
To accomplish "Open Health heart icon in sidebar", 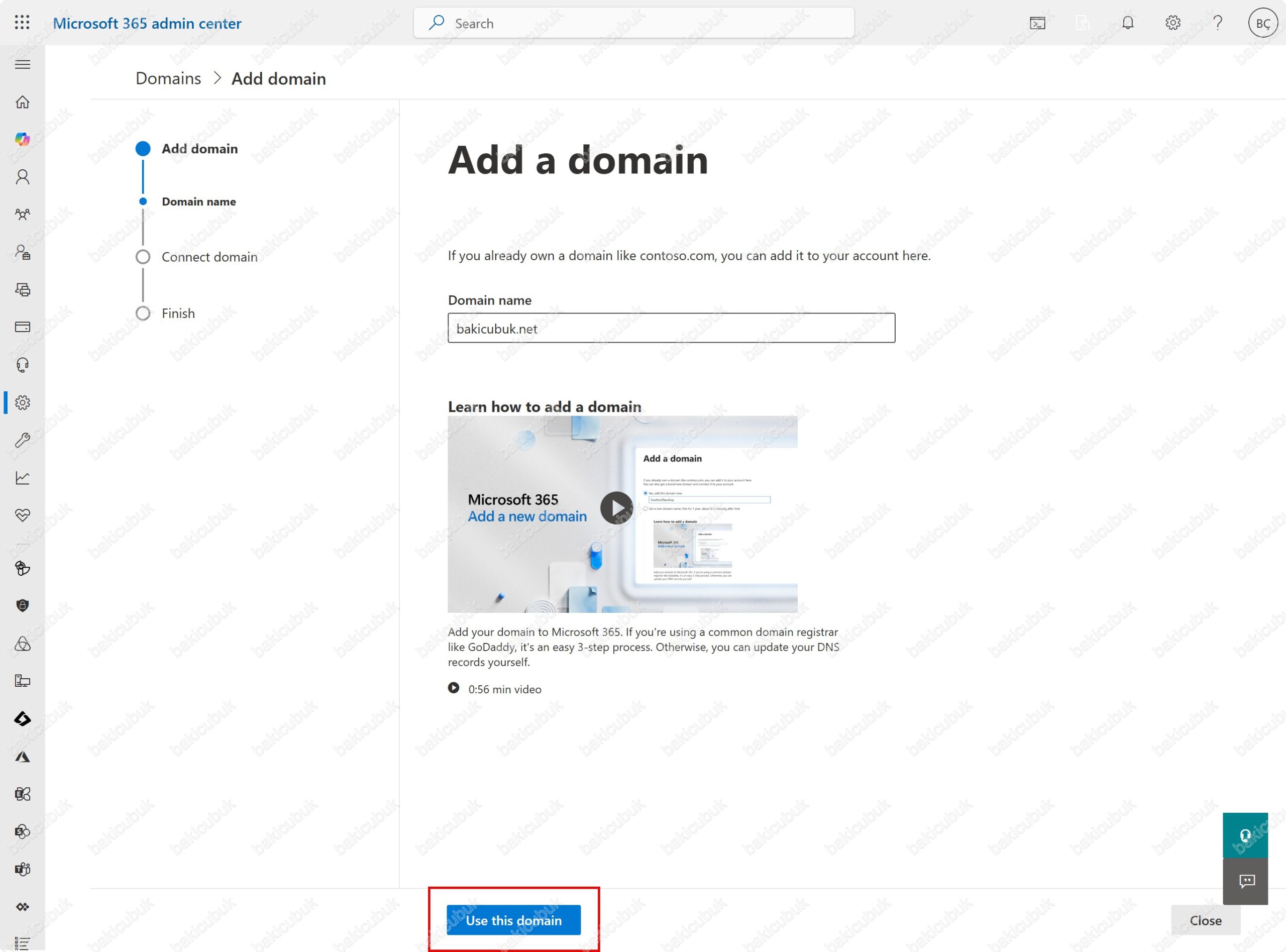I will click(x=23, y=515).
